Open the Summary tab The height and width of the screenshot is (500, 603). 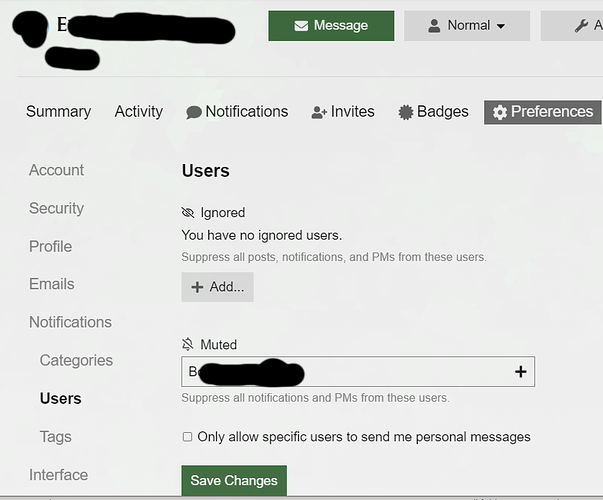pyautogui.click(x=58, y=112)
